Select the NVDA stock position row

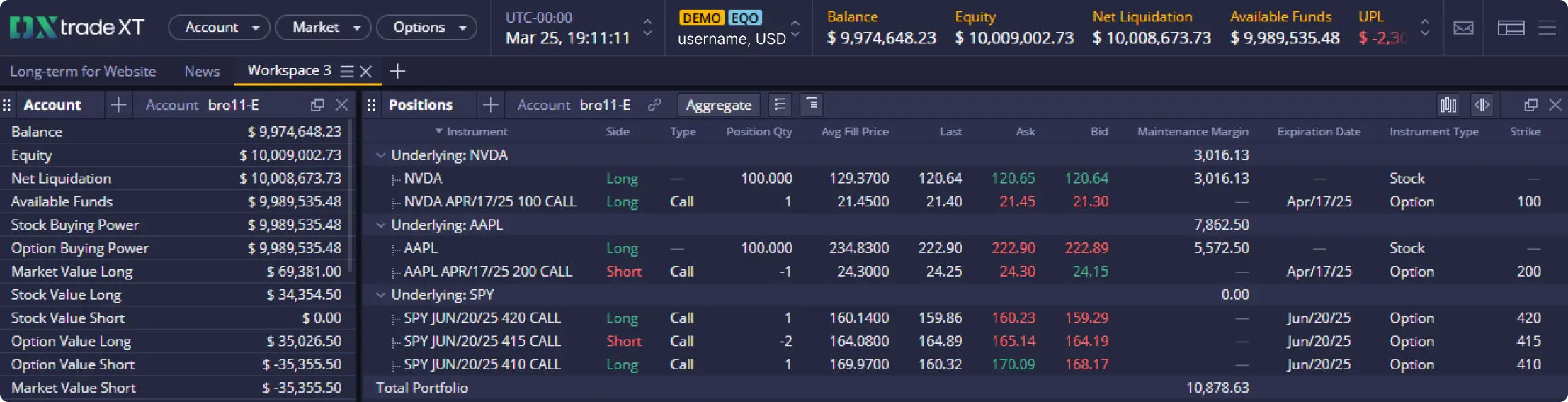[x=965, y=179]
